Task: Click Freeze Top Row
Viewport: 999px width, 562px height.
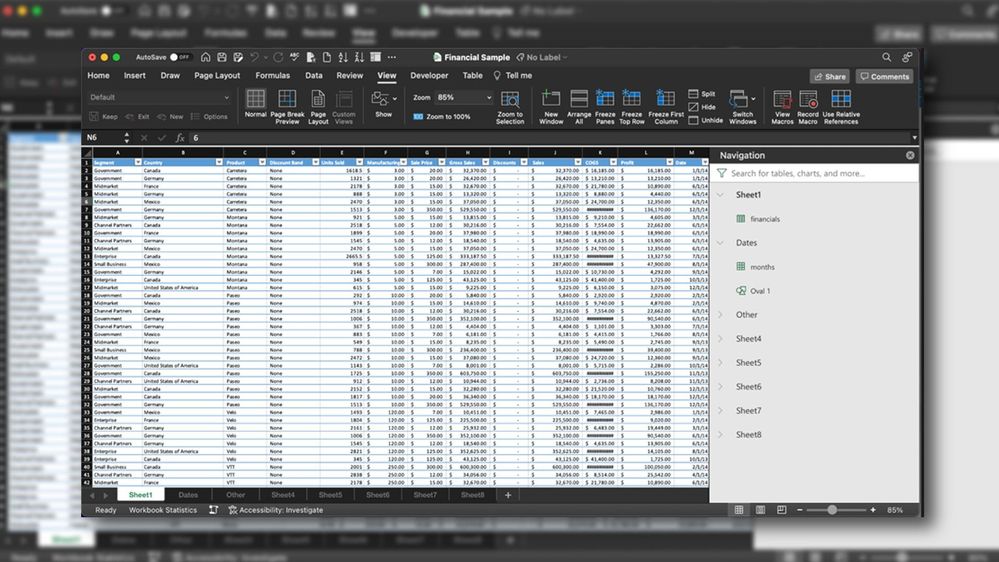Action: tap(632, 106)
